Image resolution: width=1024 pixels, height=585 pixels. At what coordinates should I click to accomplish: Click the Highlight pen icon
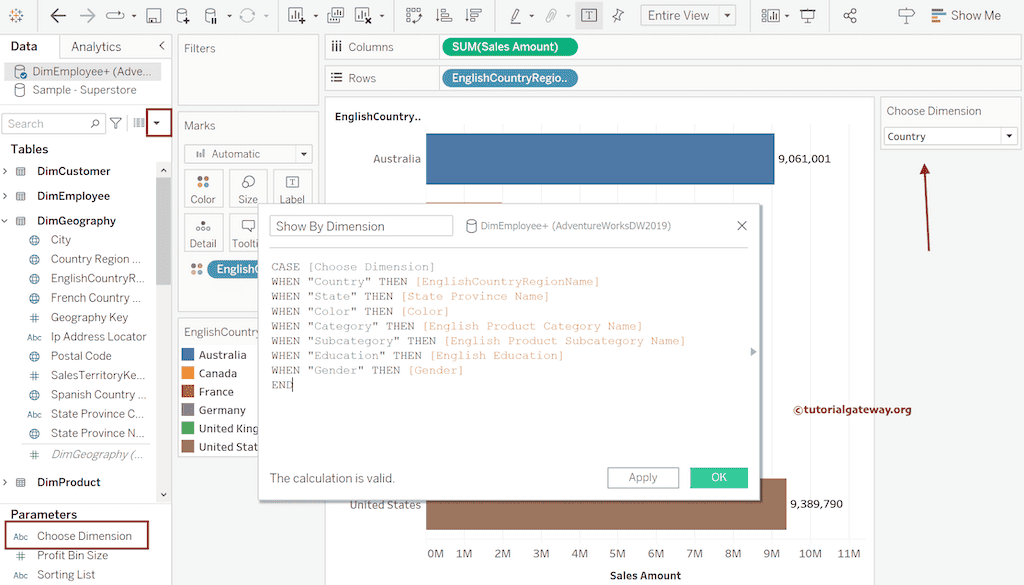coord(516,16)
